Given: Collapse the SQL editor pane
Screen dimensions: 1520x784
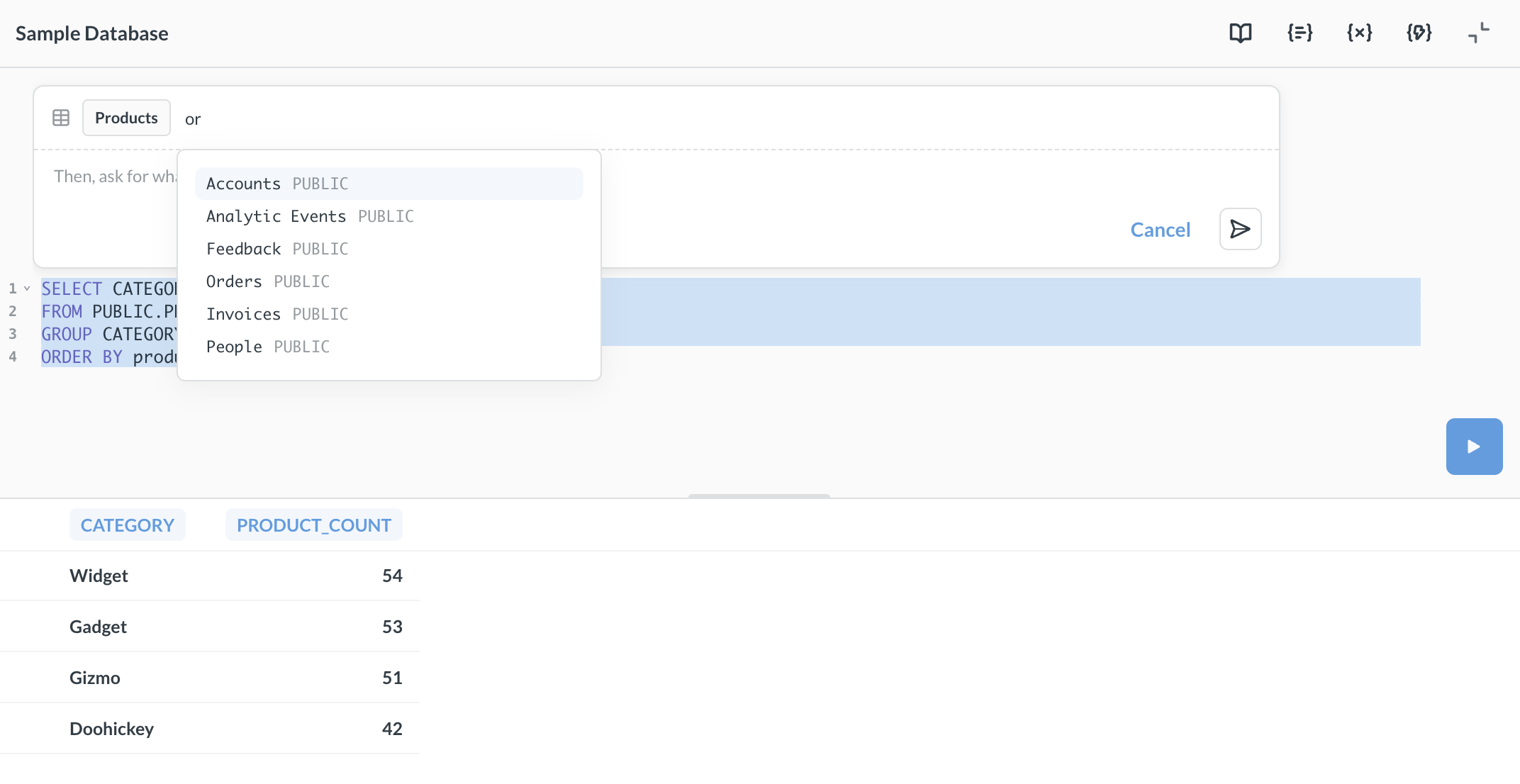Looking at the screenshot, I should [1477, 33].
